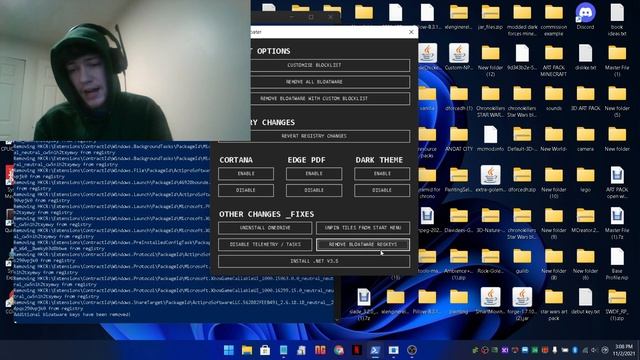The width and height of the screenshot is (640, 360).
Task: Select forge-1.7.10 jar file
Action: click(522, 304)
